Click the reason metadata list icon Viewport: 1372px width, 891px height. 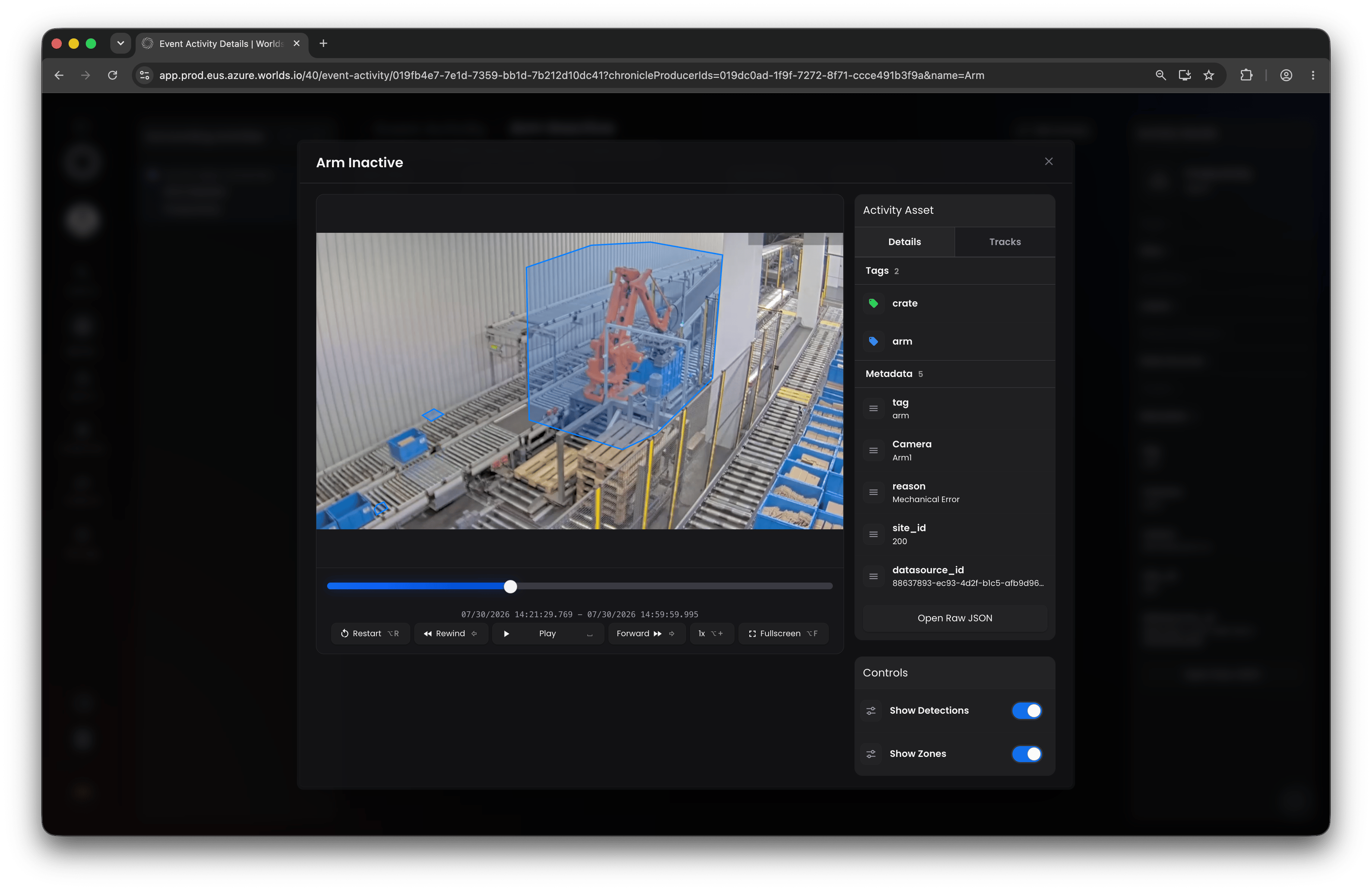click(x=873, y=492)
